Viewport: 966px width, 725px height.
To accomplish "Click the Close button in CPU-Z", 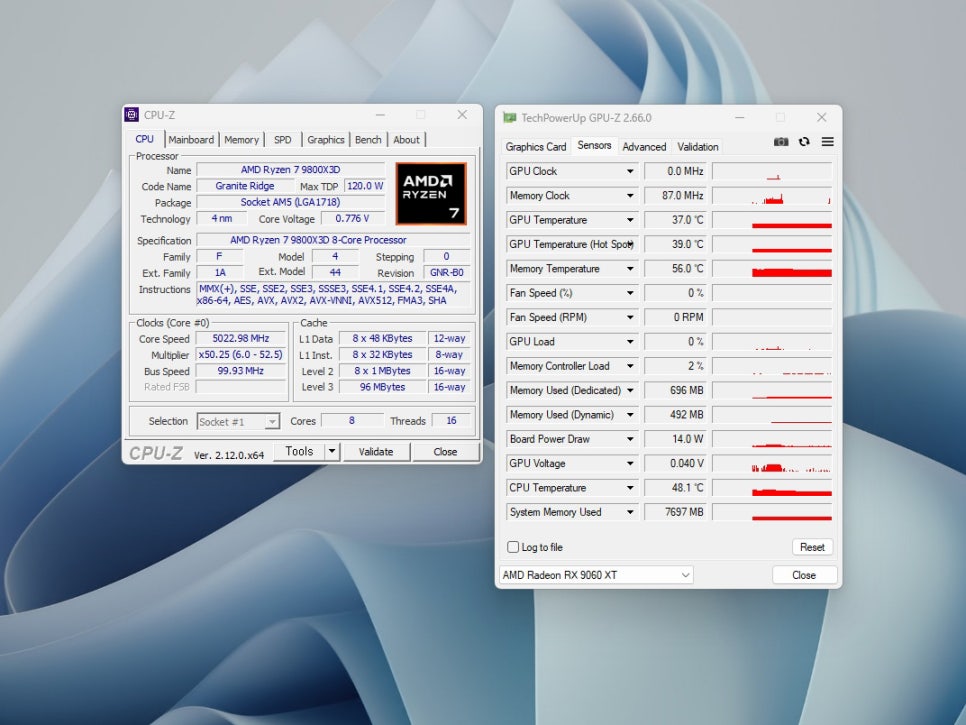I will [x=445, y=452].
